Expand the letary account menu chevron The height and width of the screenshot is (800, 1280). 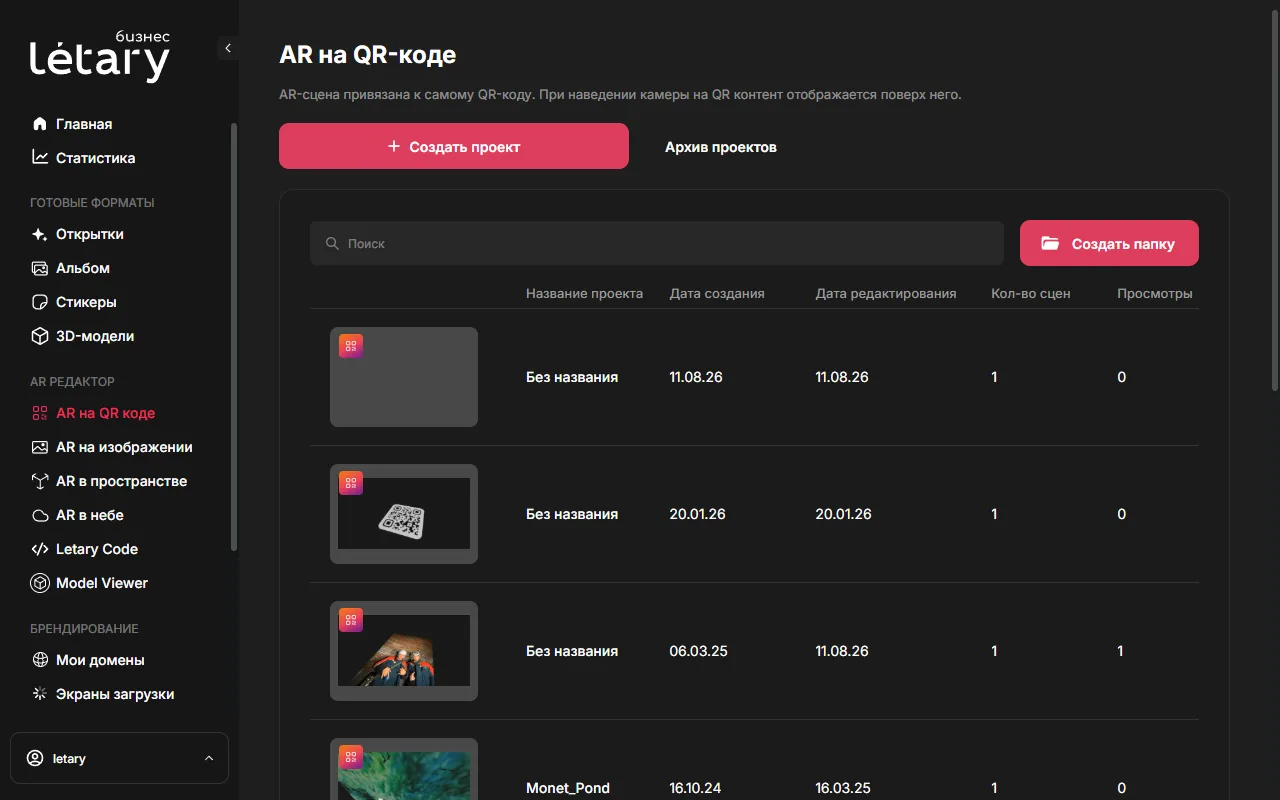(x=209, y=758)
